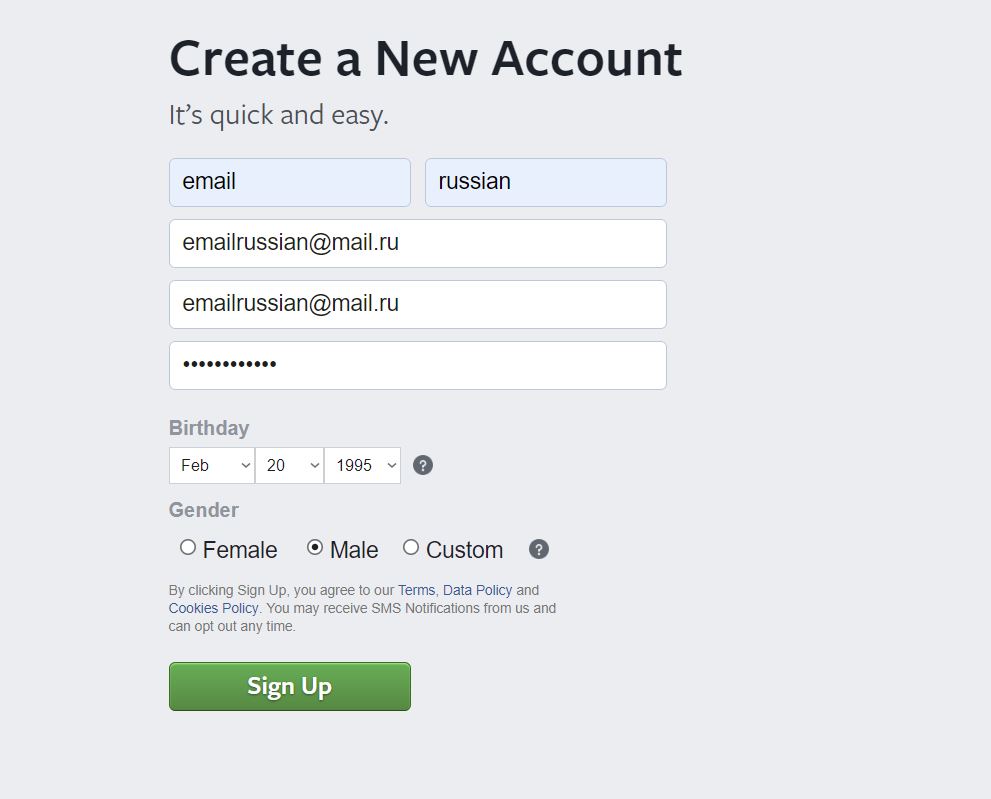Click the Male gender label text
The height and width of the screenshot is (799, 991).
pyautogui.click(x=354, y=550)
